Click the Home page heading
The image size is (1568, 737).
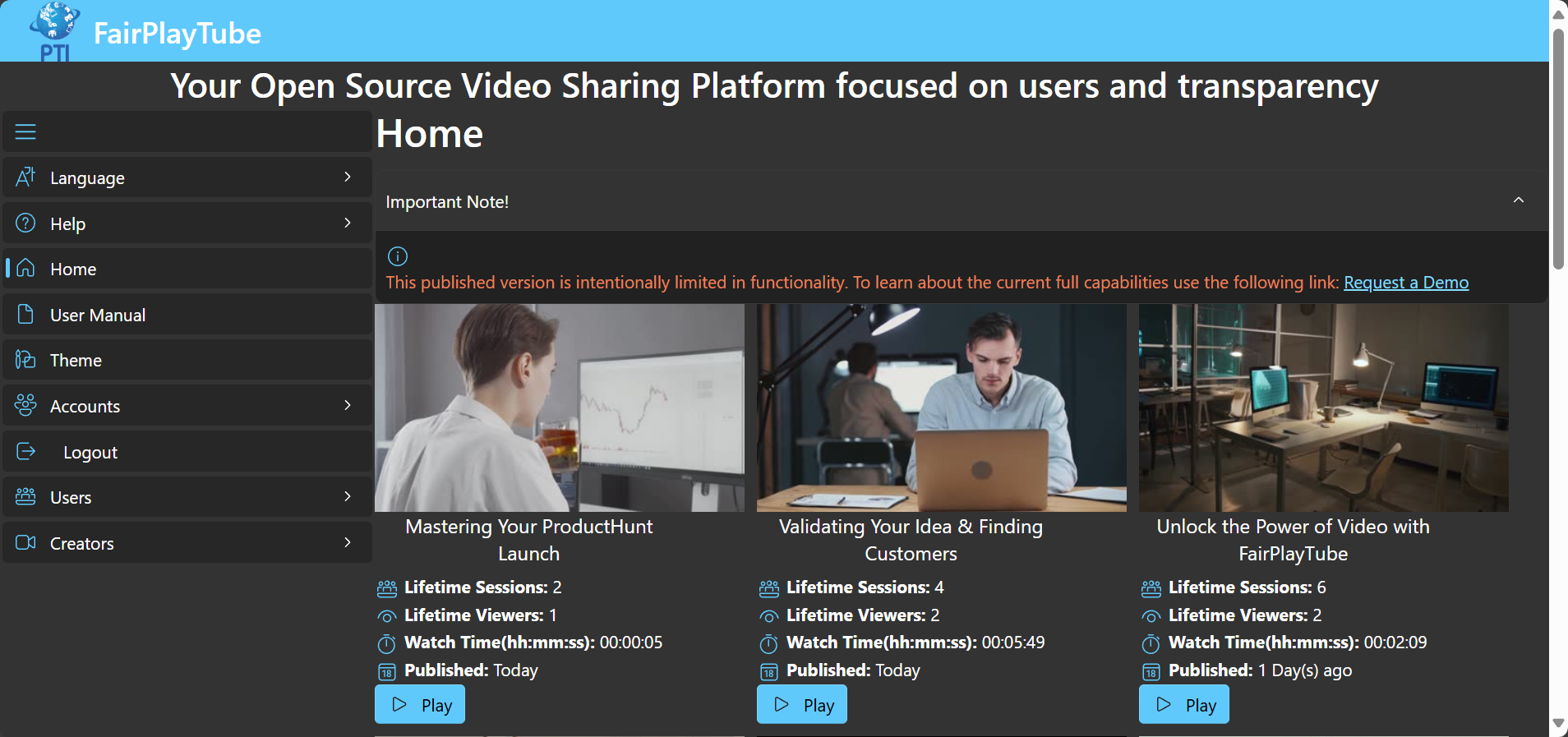click(430, 134)
